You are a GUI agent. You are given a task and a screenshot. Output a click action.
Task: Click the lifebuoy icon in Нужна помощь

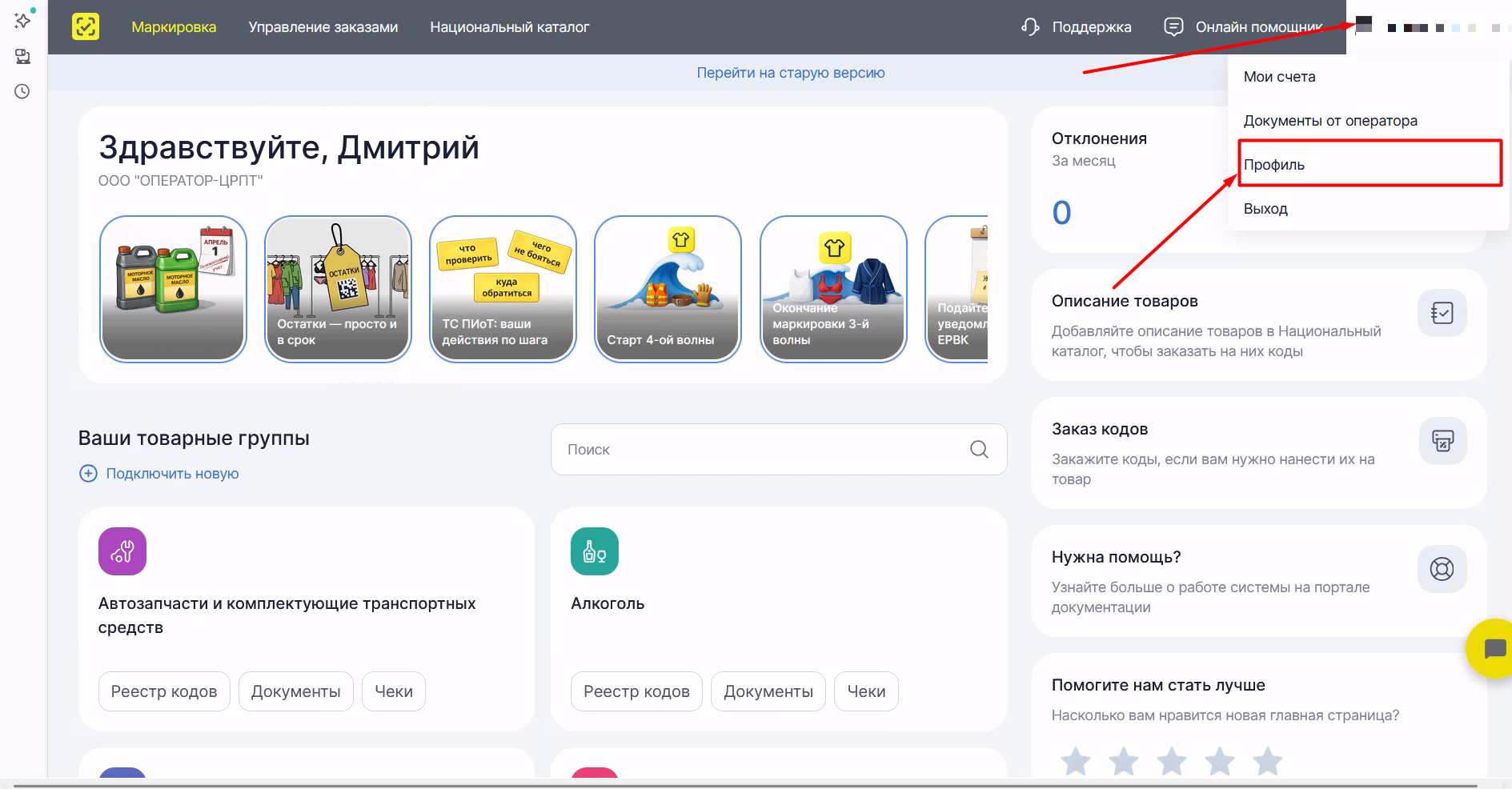pos(1442,569)
